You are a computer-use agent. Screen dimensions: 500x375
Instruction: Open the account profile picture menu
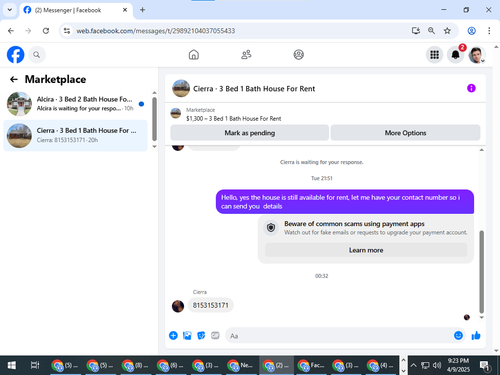[477, 55]
